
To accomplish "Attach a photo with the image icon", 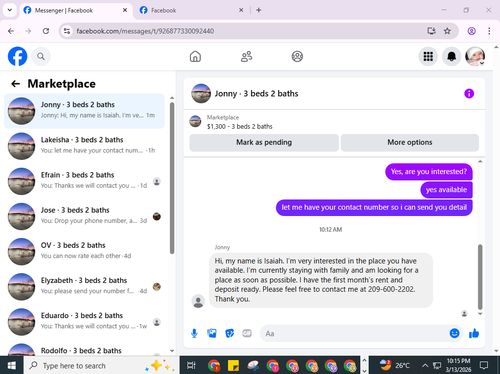I will click(x=212, y=333).
